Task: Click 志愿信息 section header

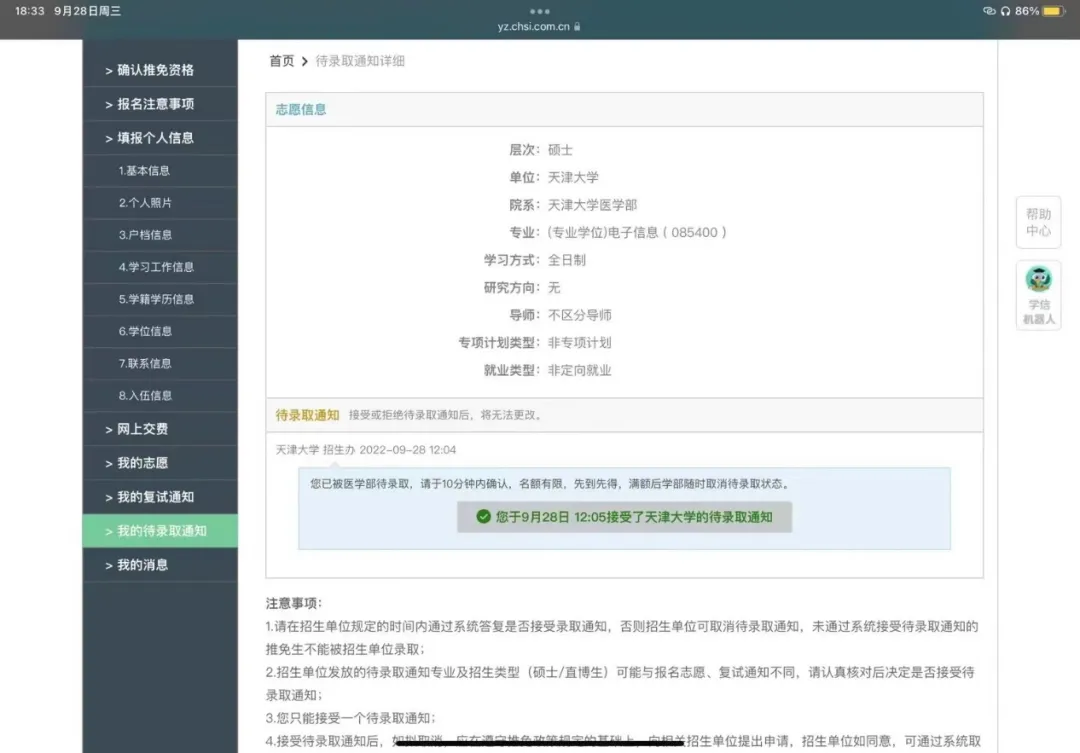Action: (x=301, y=110)
